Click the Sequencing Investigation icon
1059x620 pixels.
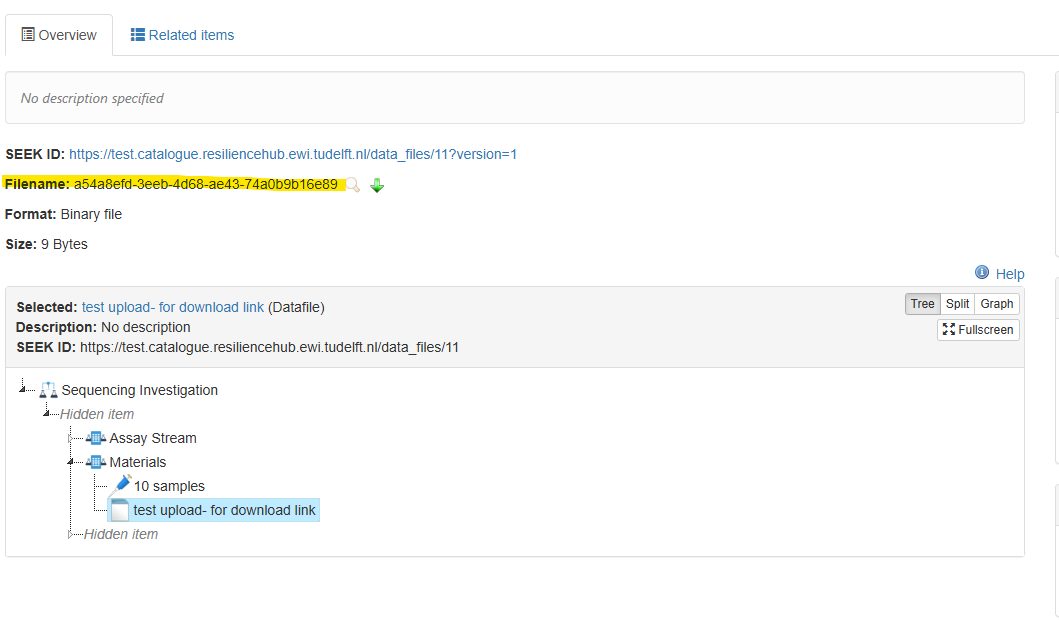(49, 390)
